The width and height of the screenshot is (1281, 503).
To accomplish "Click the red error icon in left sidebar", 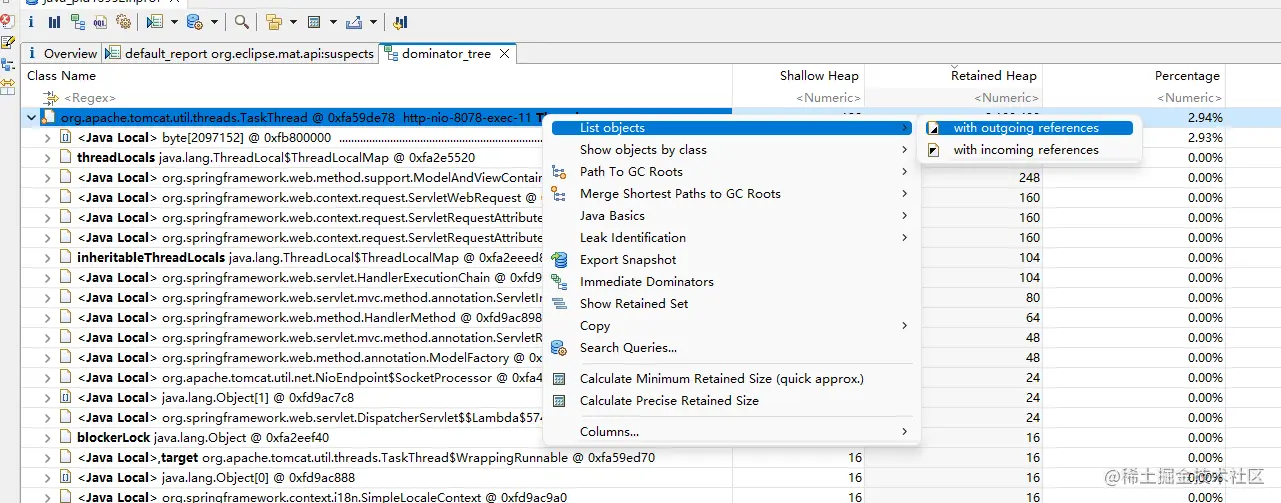I will point(7,20).
